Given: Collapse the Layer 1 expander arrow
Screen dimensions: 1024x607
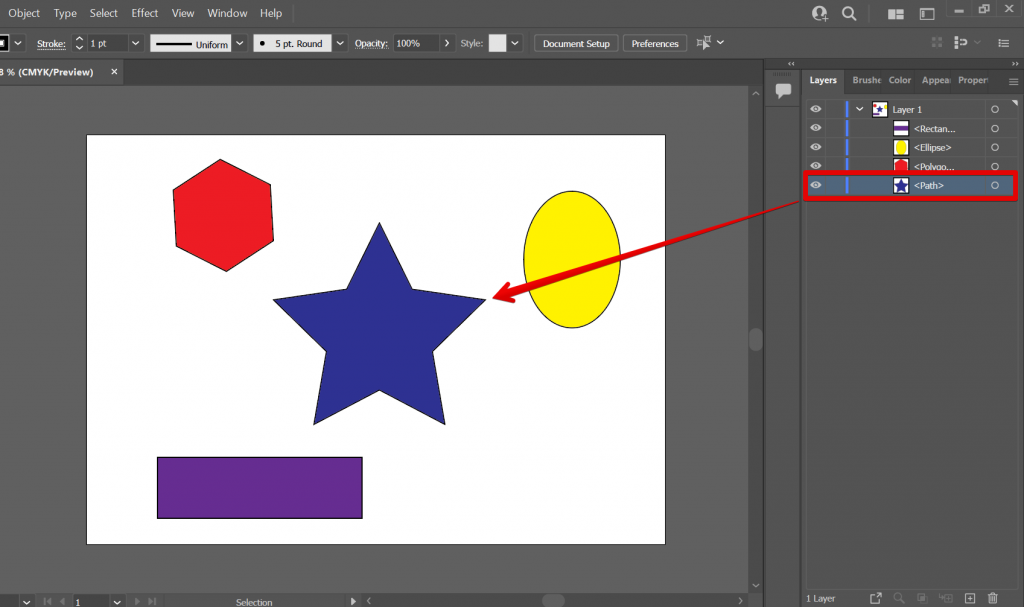Looking at the screenshot, I should pos(859,109).
